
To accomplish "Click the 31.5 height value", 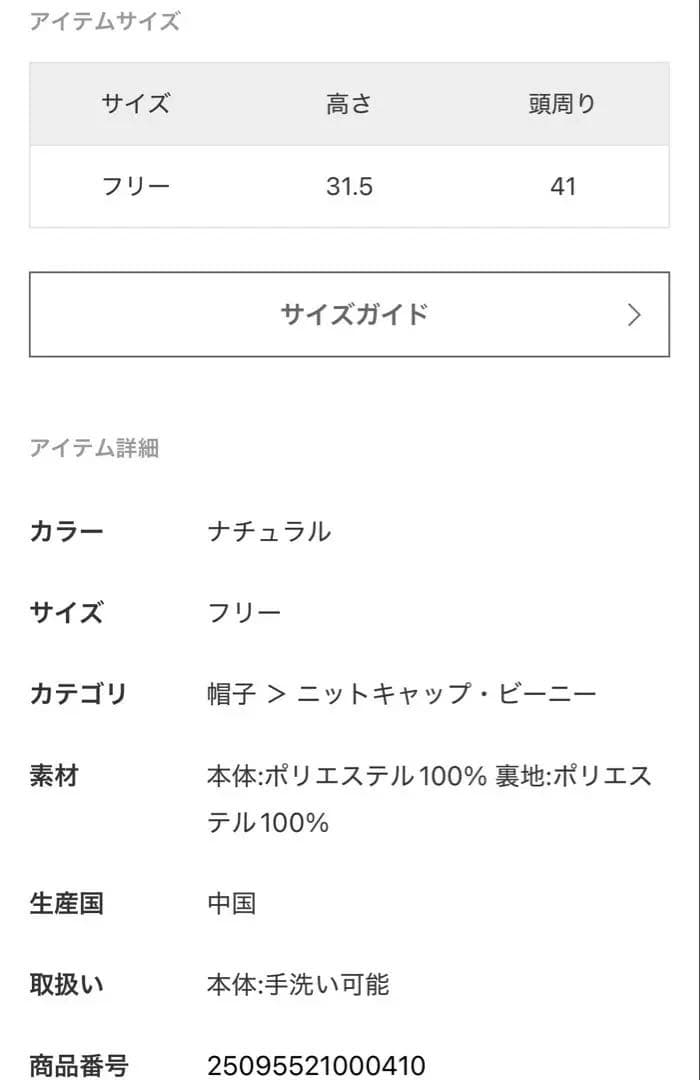I will point(349,187).
